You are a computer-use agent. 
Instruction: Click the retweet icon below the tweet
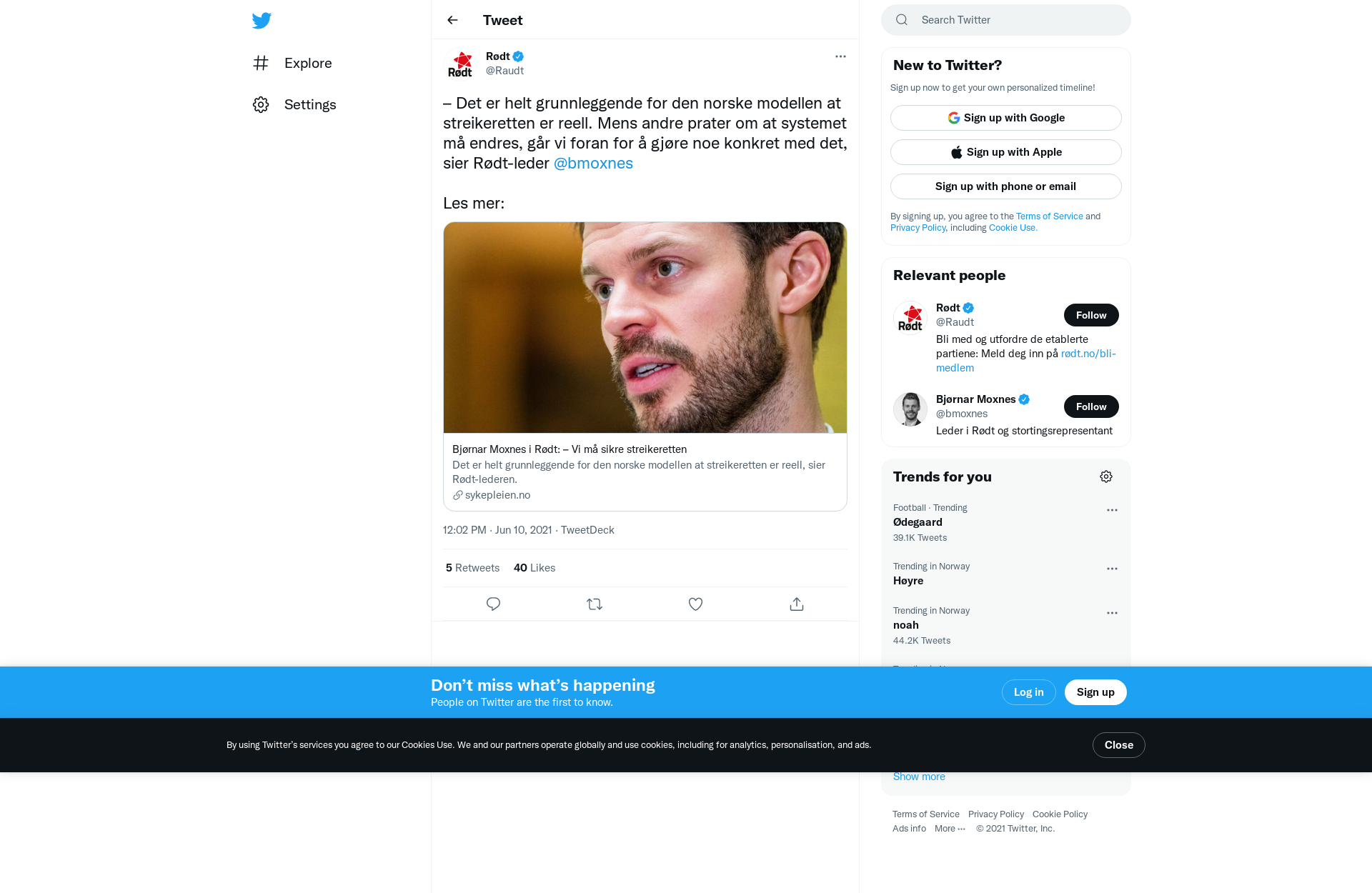point(595,604)
